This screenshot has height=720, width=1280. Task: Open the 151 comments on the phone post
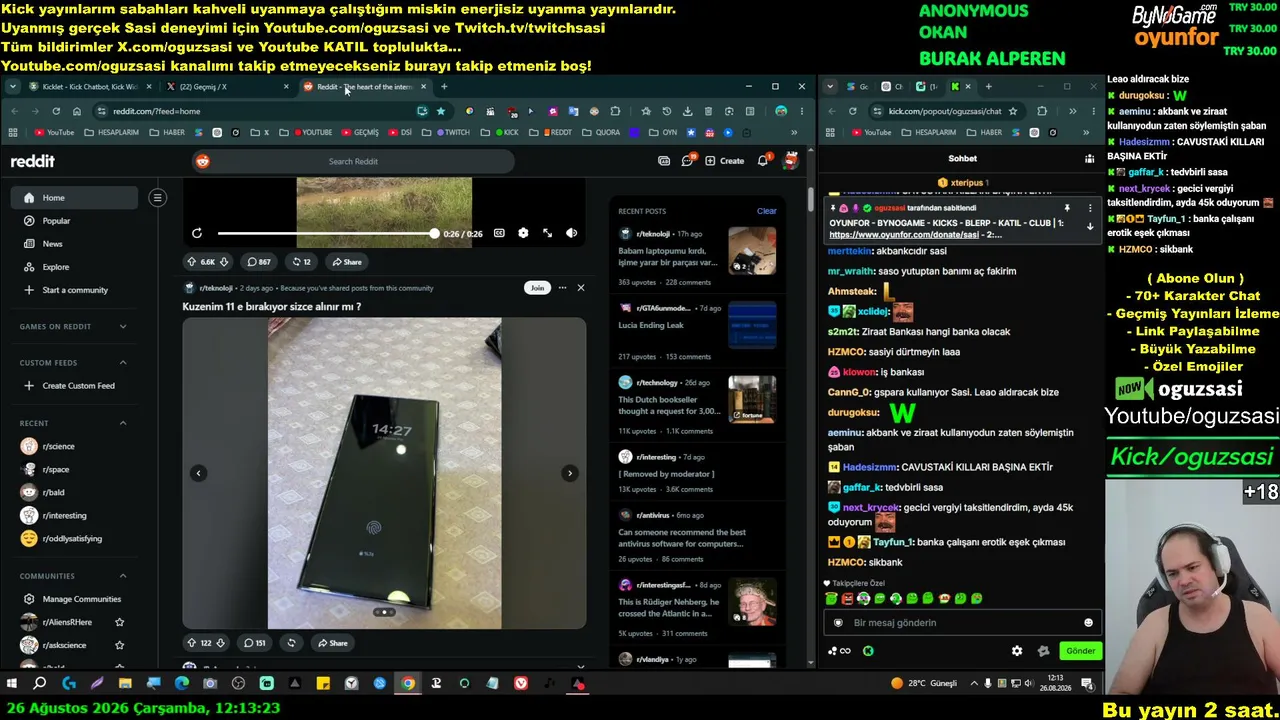pyautogui.click(x=255, y=643)
